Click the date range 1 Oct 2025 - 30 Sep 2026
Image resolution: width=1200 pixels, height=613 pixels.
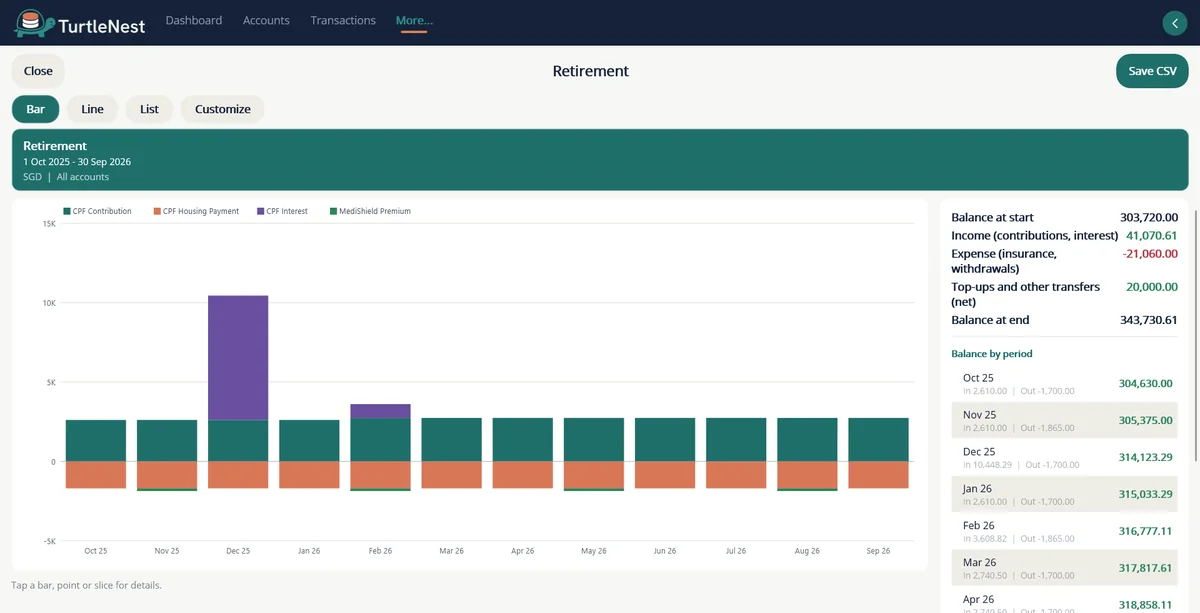[x=77, y=162]
